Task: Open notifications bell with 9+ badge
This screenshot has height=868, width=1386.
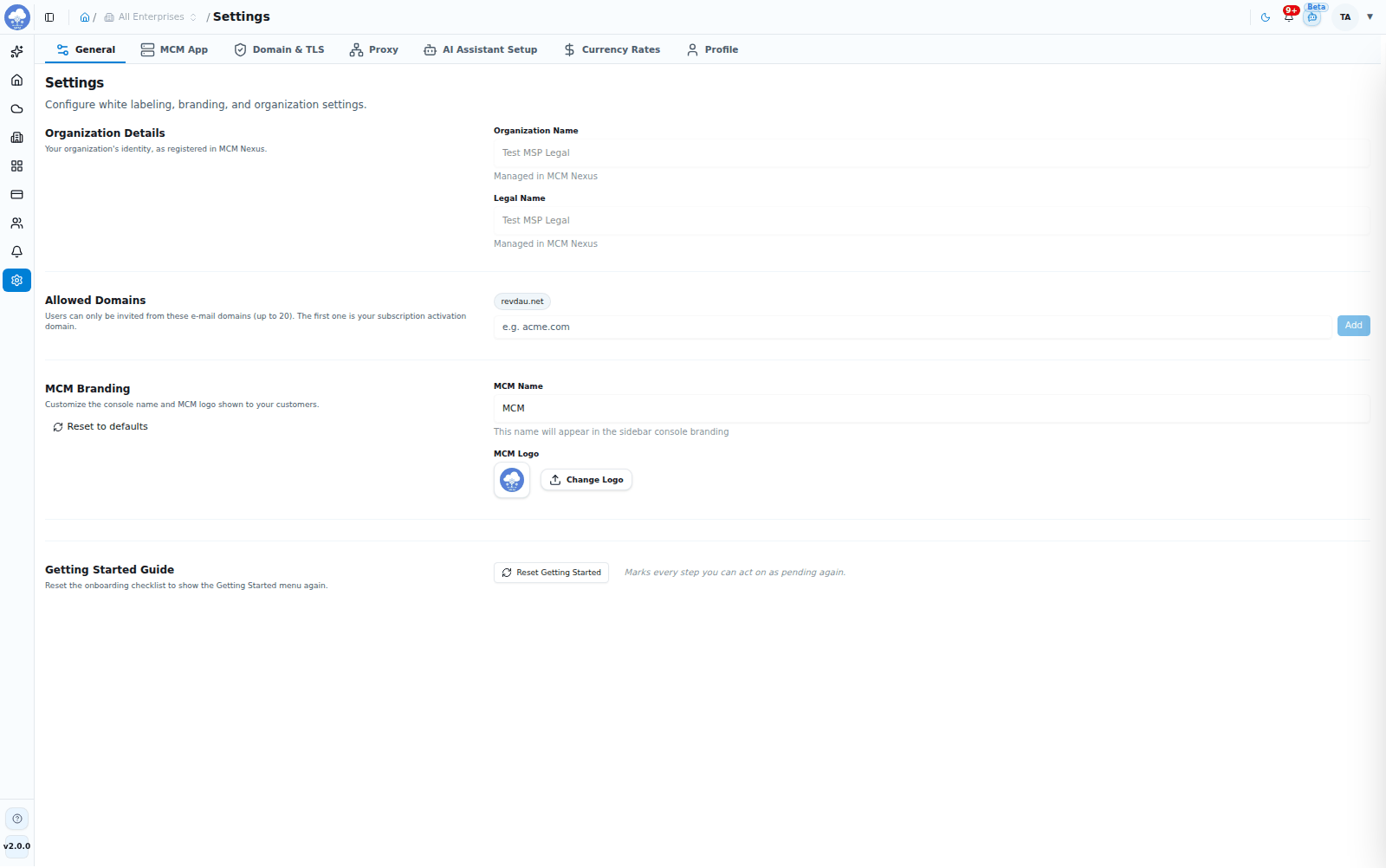Action: pos(1289,16)
